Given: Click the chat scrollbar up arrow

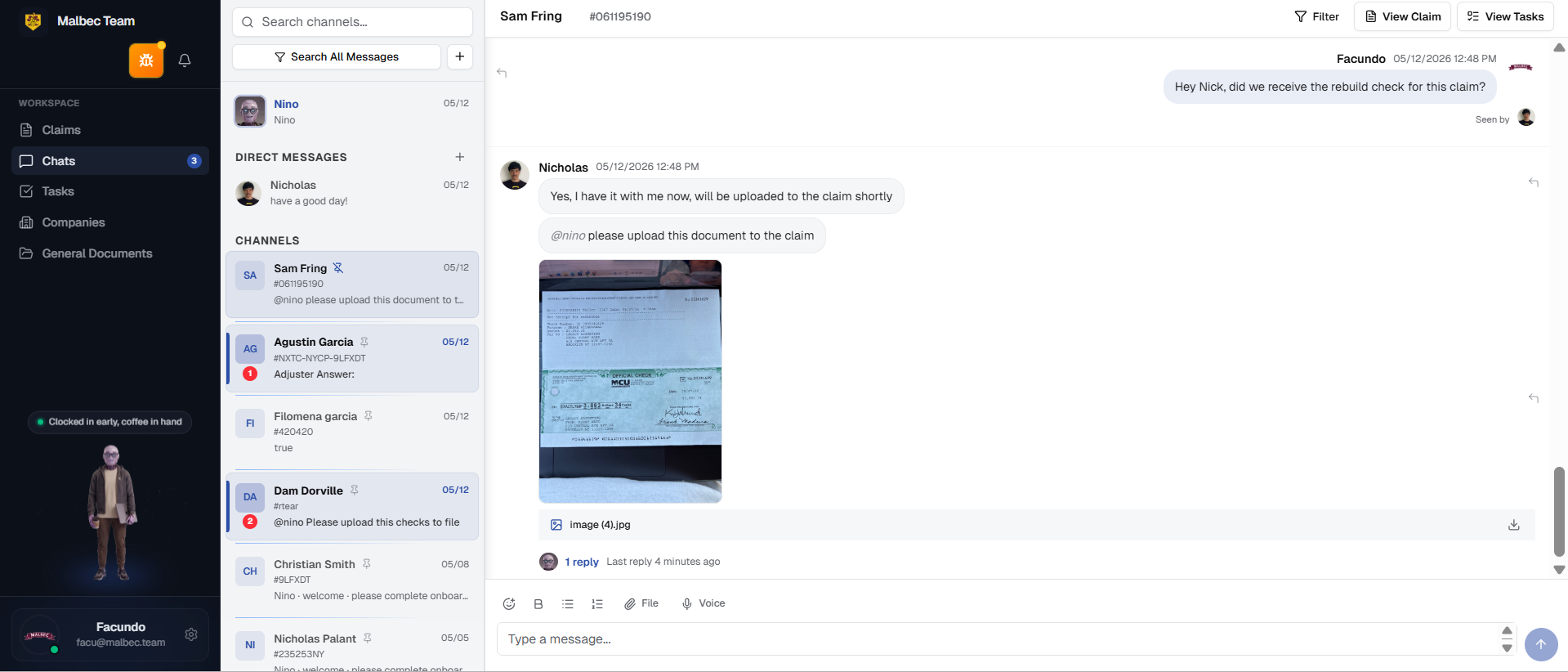Looking at the screenshot, I should click(1559, 47).
